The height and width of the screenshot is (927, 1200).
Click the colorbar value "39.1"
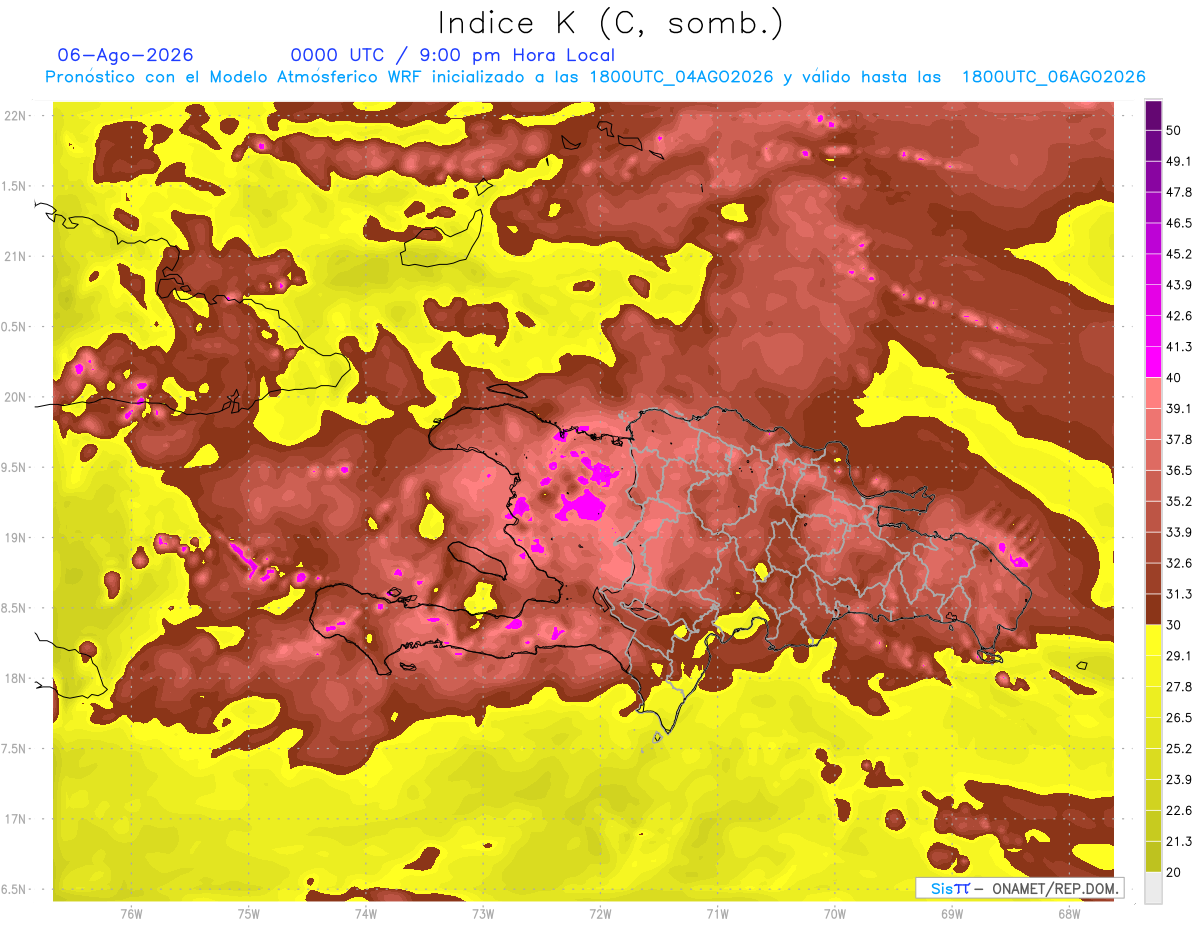(1179, 408)
